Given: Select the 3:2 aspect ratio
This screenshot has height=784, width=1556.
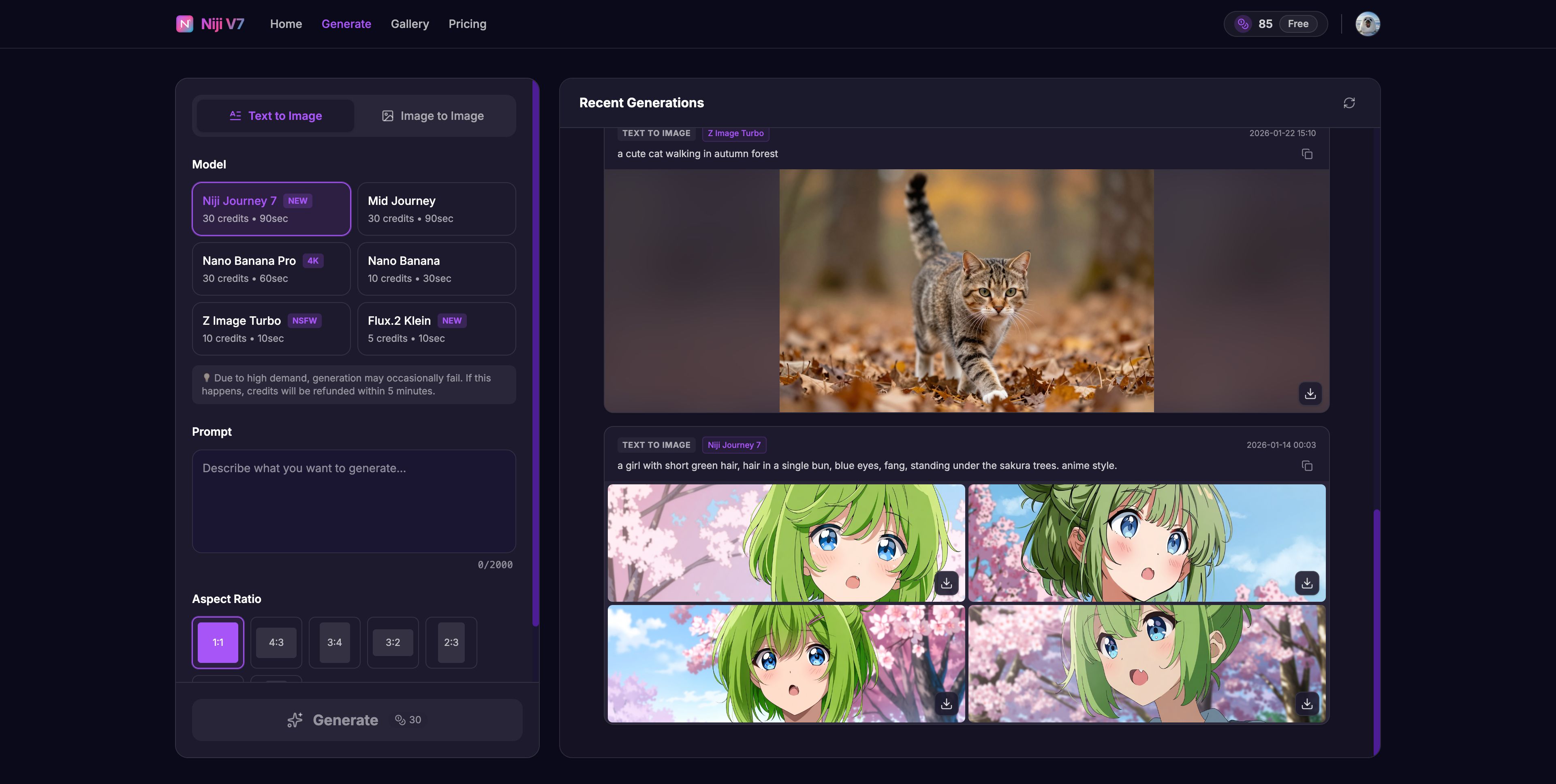Looking at the screenshot, I should pyautogui.click(x=393, y=642).
